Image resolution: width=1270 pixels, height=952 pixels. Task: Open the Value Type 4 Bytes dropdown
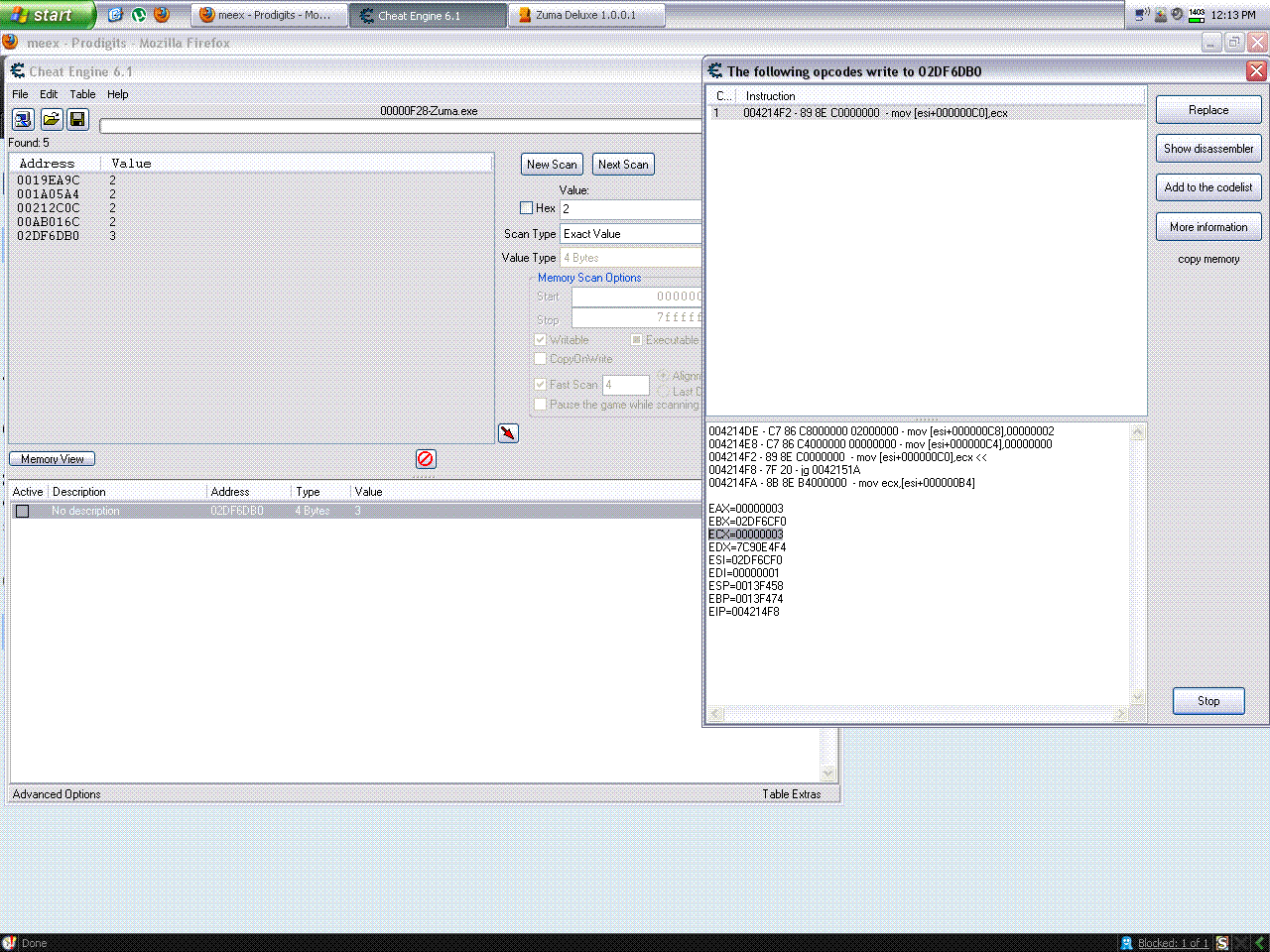point(631,258)
